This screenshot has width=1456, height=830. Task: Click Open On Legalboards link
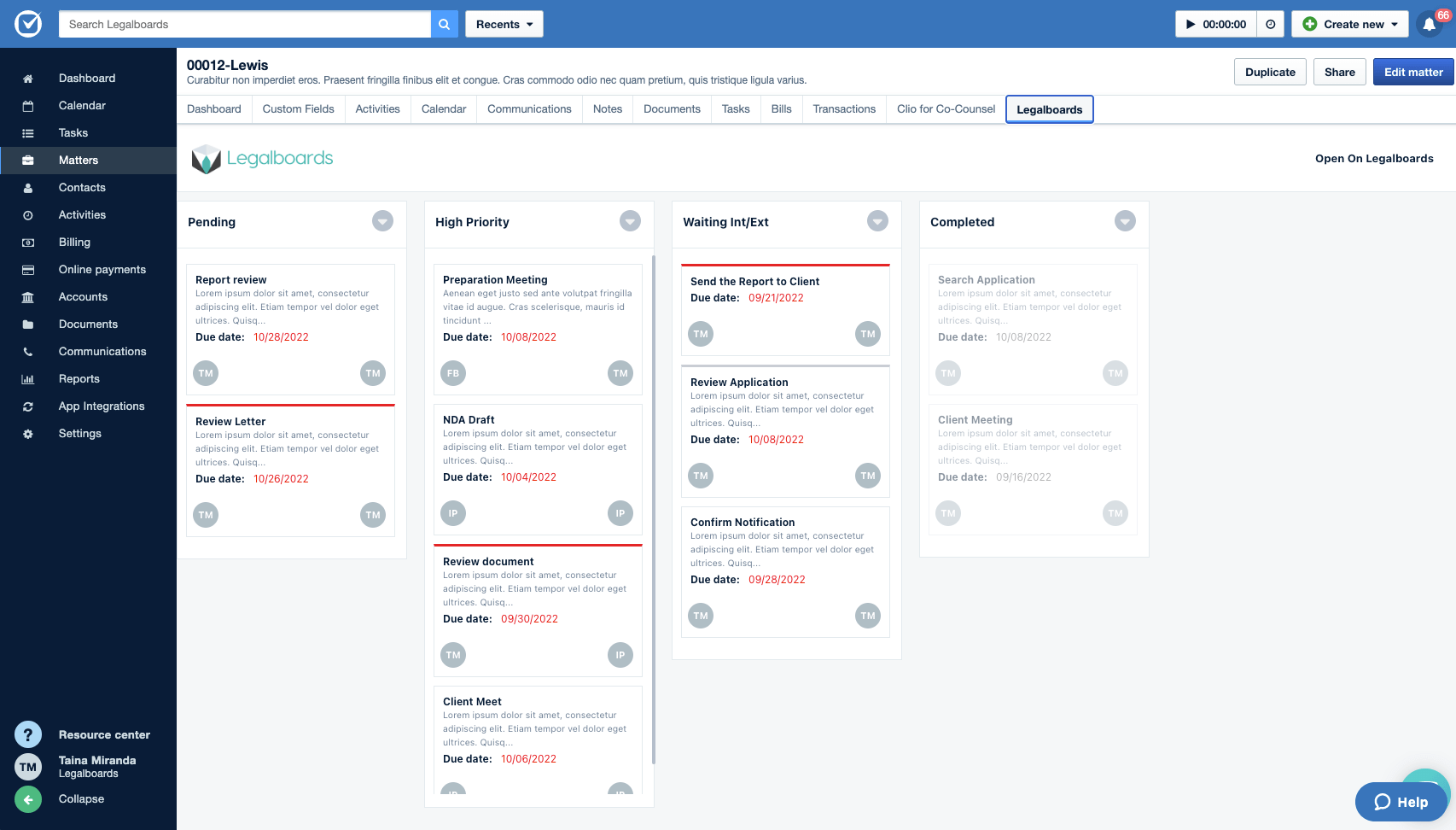pyautogui.click(x=1374, y=159)
